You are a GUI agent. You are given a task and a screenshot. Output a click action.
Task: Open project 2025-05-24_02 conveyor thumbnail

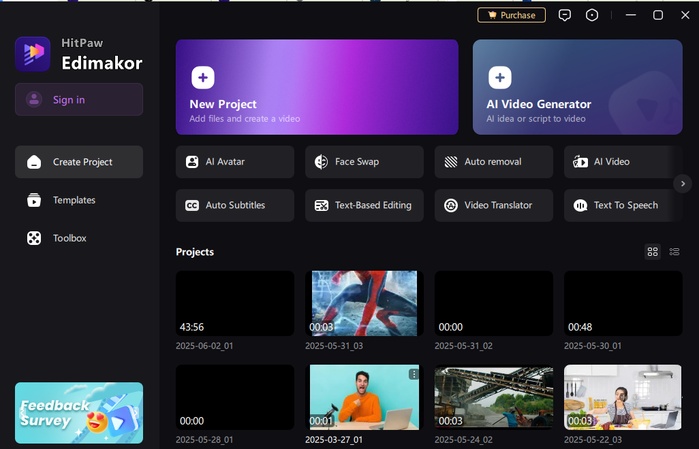click(493, 397)
